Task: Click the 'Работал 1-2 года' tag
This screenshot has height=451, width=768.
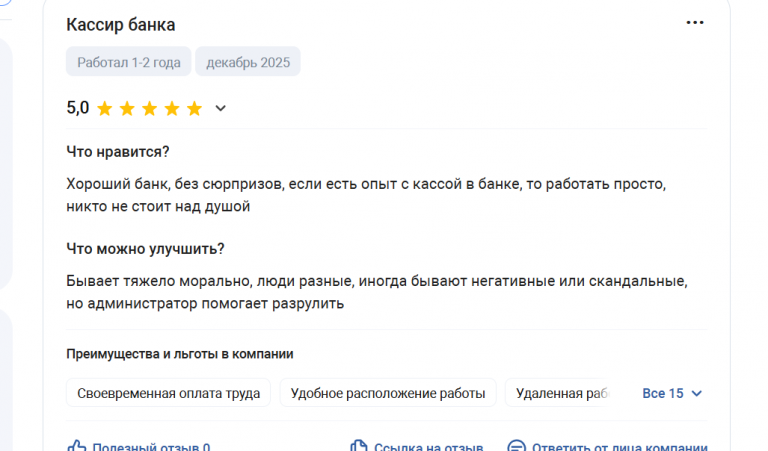Action: click(x=128, y=62)
